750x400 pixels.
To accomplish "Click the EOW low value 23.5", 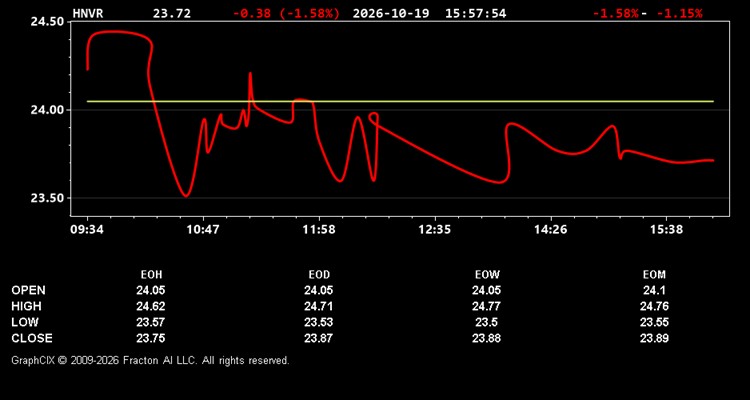I will point(487,322).
